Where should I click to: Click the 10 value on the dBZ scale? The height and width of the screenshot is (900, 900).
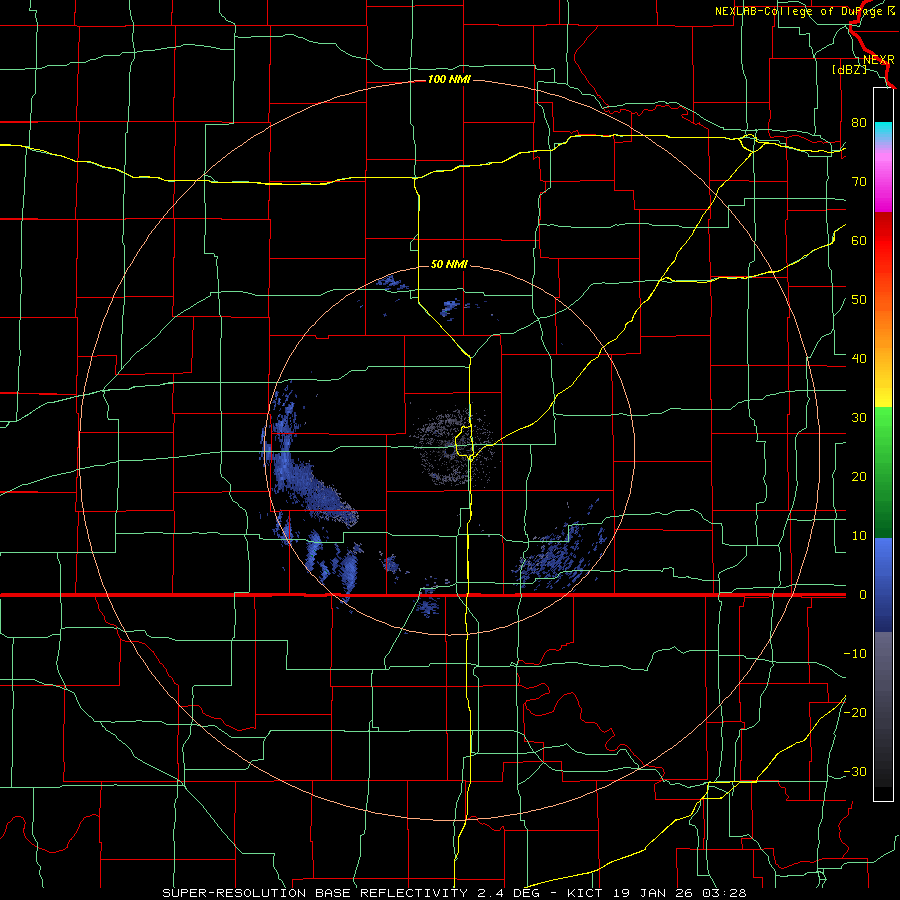pyautogui.click(x=859, y=536)
